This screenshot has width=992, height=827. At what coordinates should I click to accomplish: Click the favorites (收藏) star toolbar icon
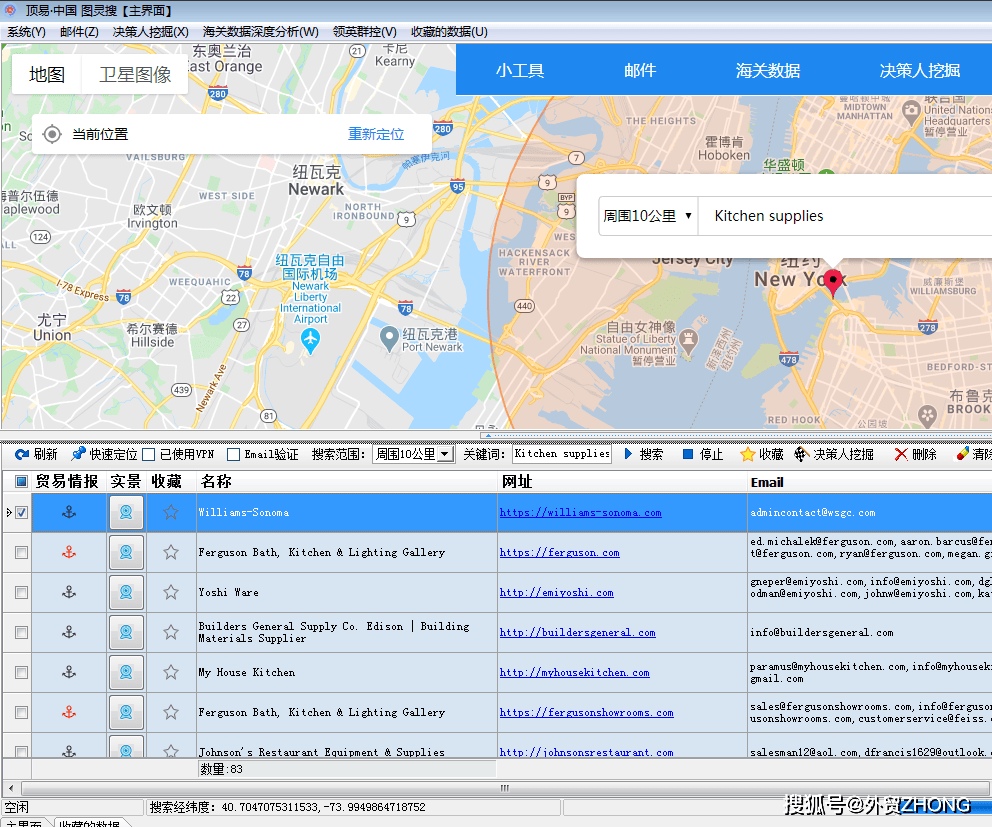[747, 454]
